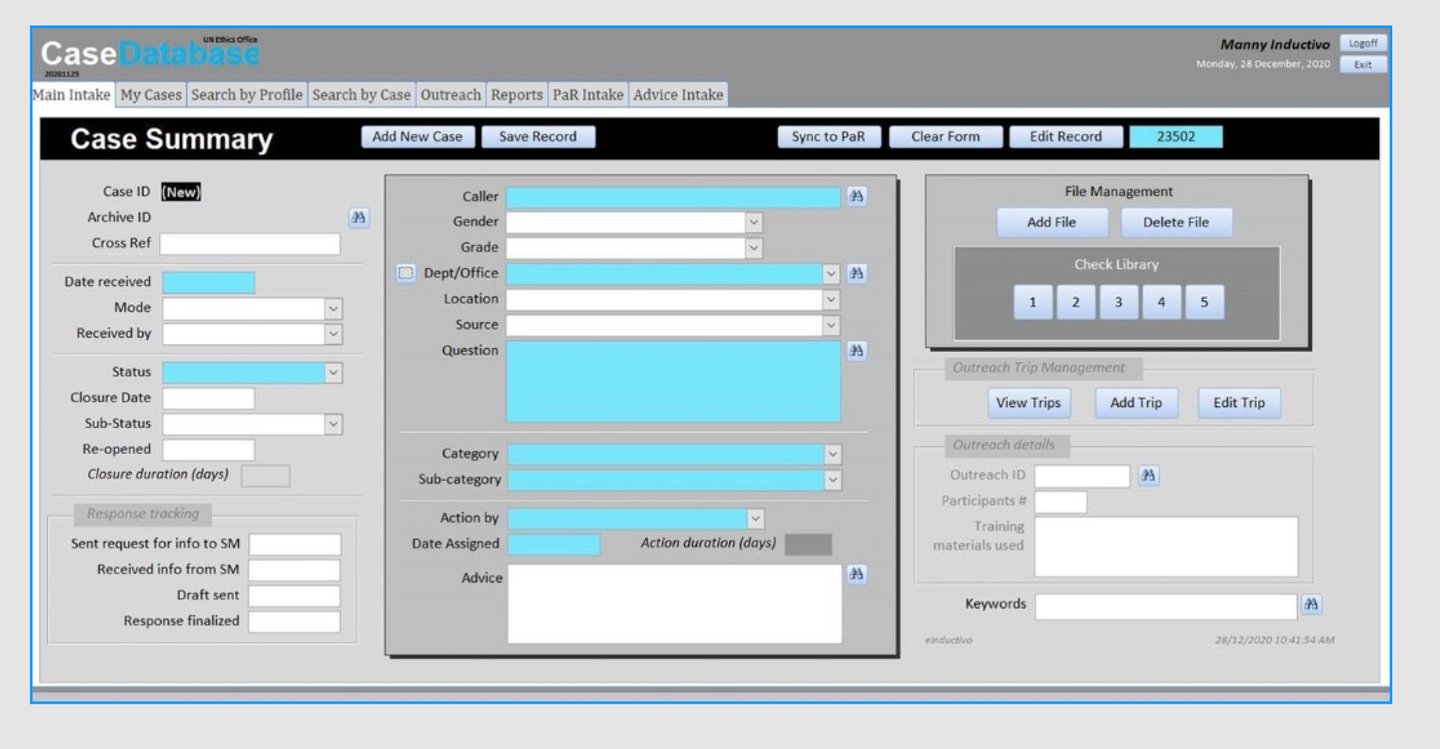This screenshot has width=1440, height=749.
Task: Select Check Library button 1
Action: pyautogui.click(x=1033, y=302)
